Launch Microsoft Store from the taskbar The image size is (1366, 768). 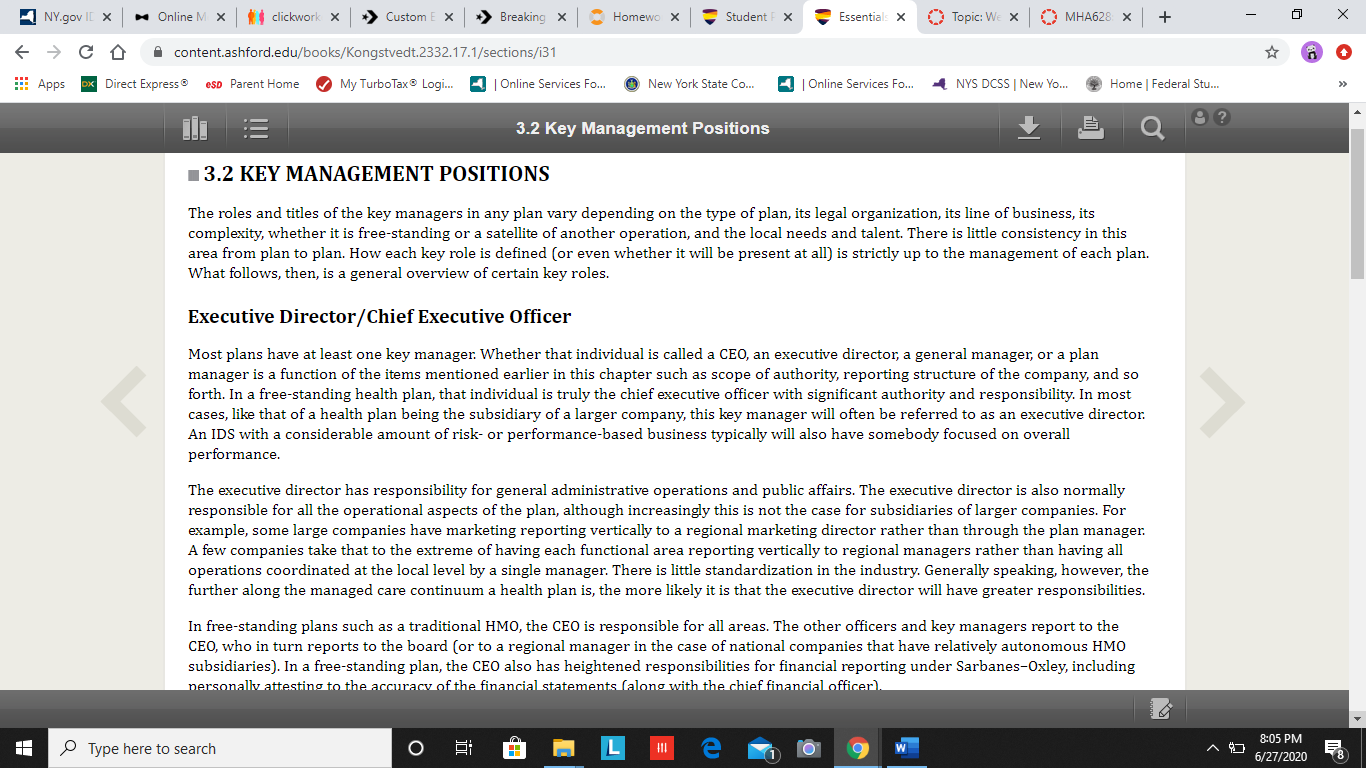coord(514,748)
